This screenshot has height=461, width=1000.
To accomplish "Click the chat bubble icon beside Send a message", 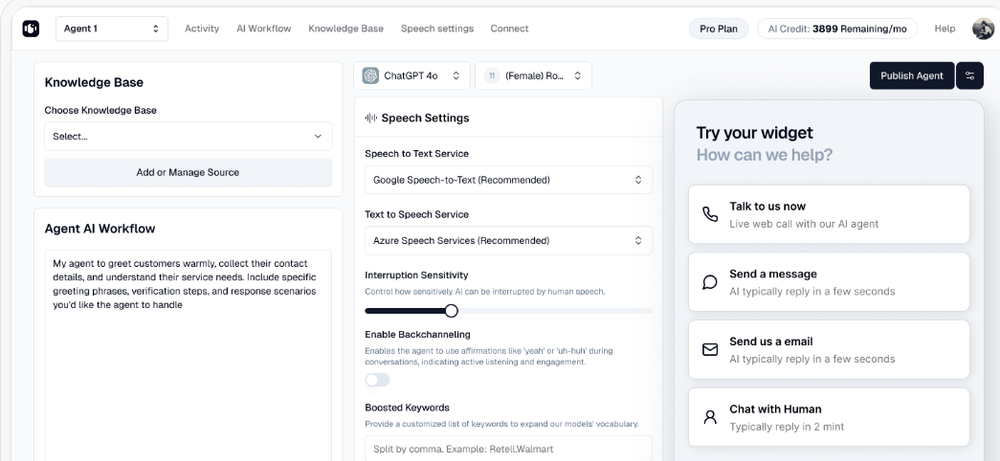I will click(x=710, y=282).
